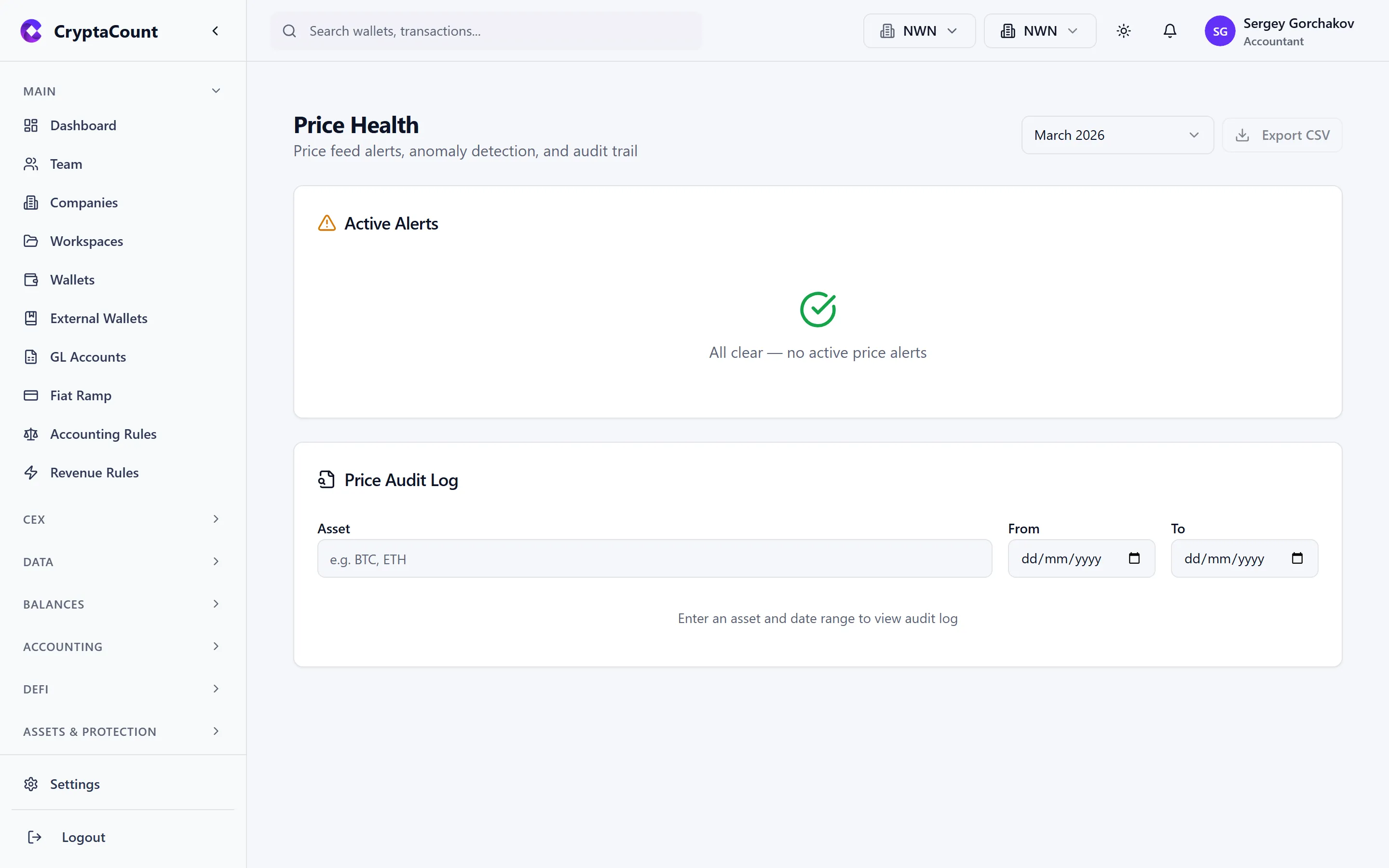Click the Asset input field
Screen dimensions: 1389x868
point(654,558)
